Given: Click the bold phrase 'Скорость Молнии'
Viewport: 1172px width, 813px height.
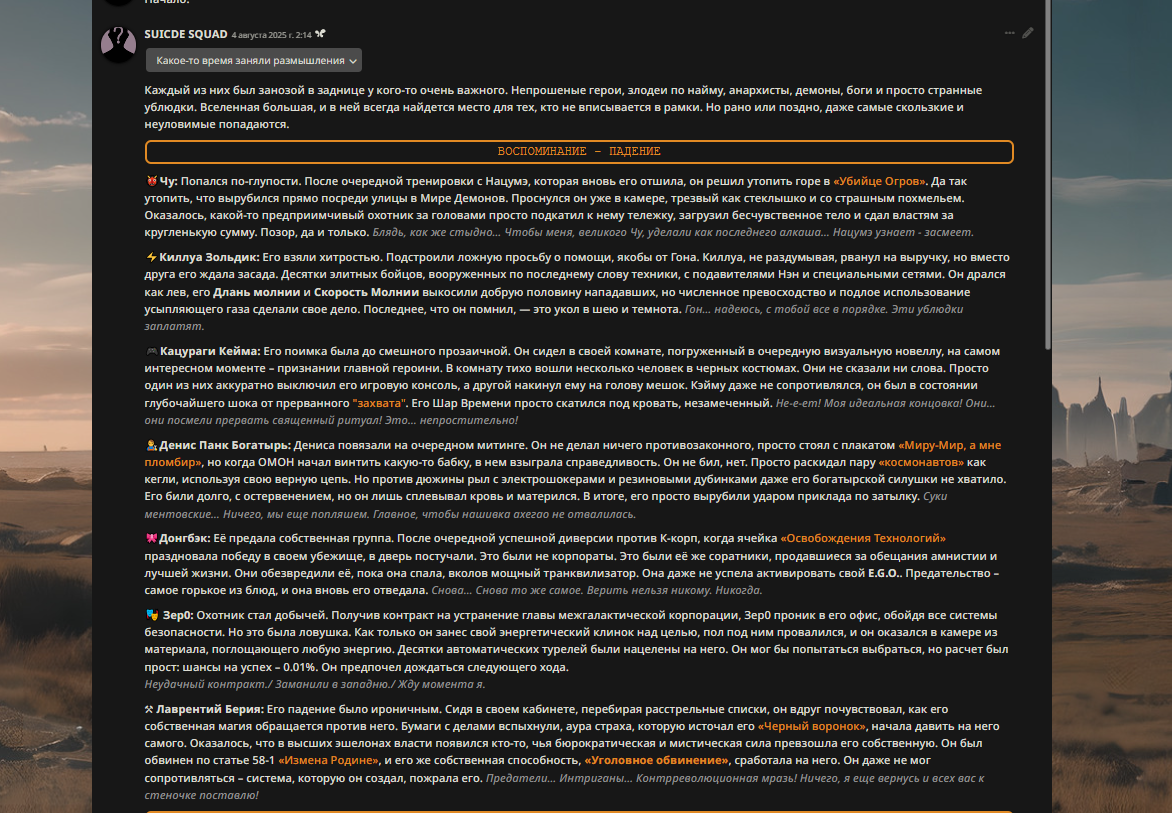Looking at the screenshot, I should point(366,292).
